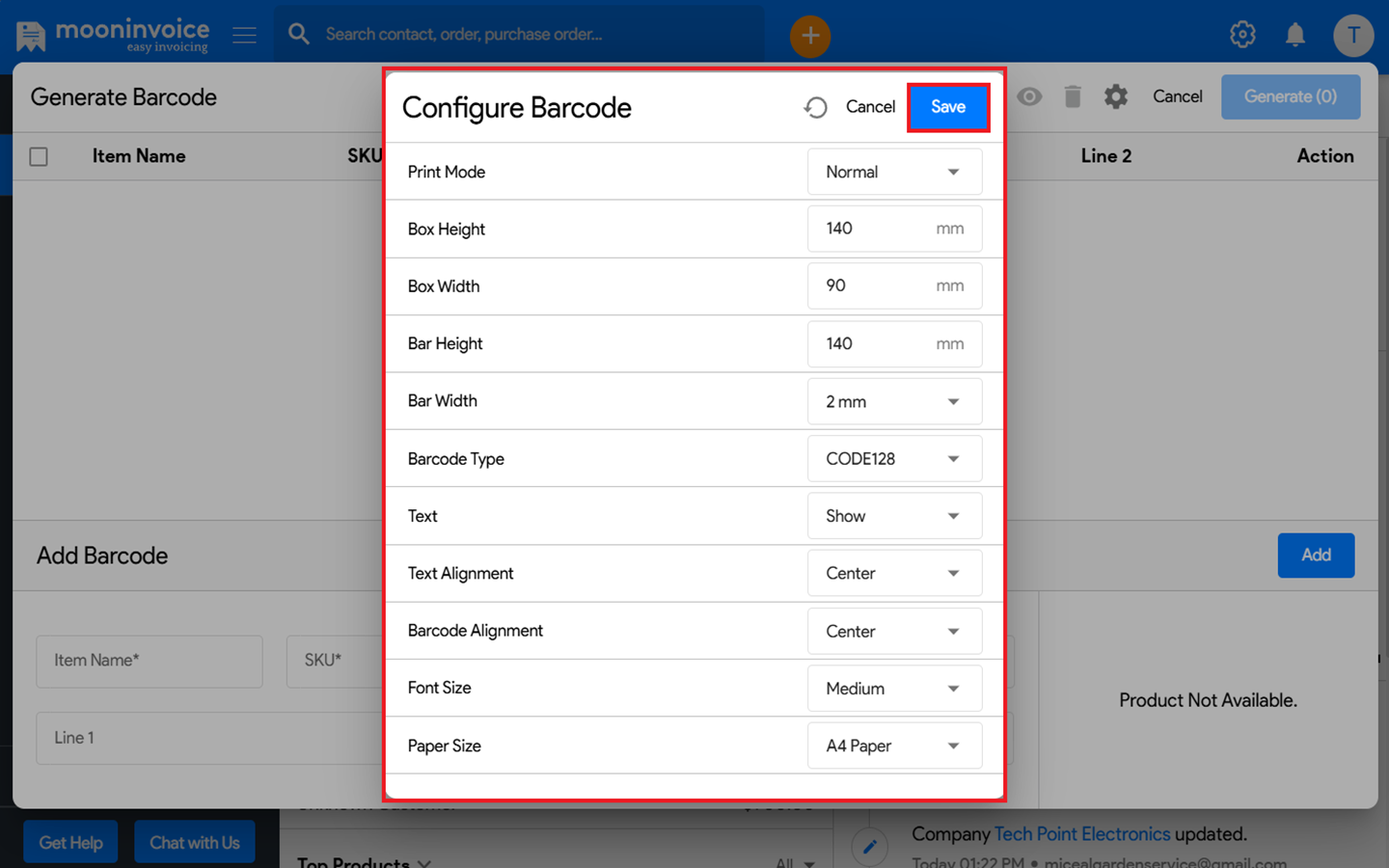
Task: Click Save in Configure Barcode dialog
Action: (947, 107)
